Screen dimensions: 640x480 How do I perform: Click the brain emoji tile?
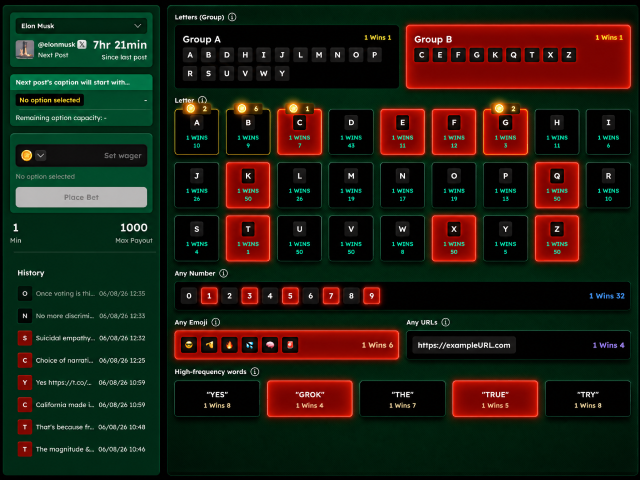[270, 345]
